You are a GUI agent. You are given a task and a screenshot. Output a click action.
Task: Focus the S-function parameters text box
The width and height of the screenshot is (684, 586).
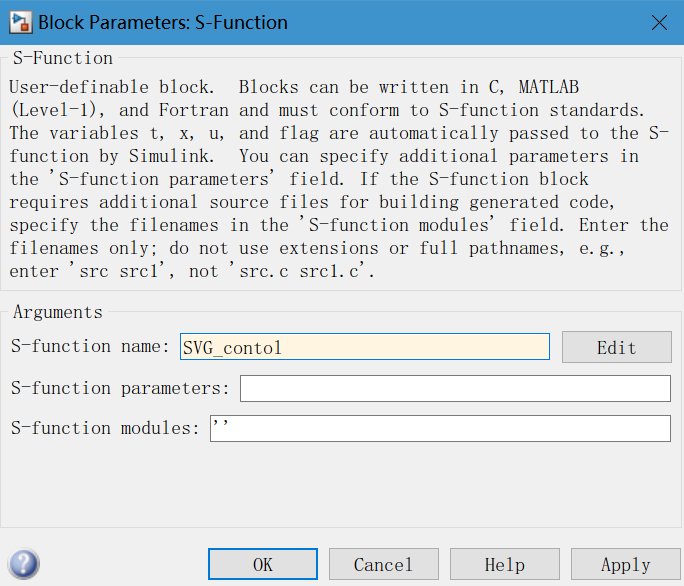pos(455,388)
